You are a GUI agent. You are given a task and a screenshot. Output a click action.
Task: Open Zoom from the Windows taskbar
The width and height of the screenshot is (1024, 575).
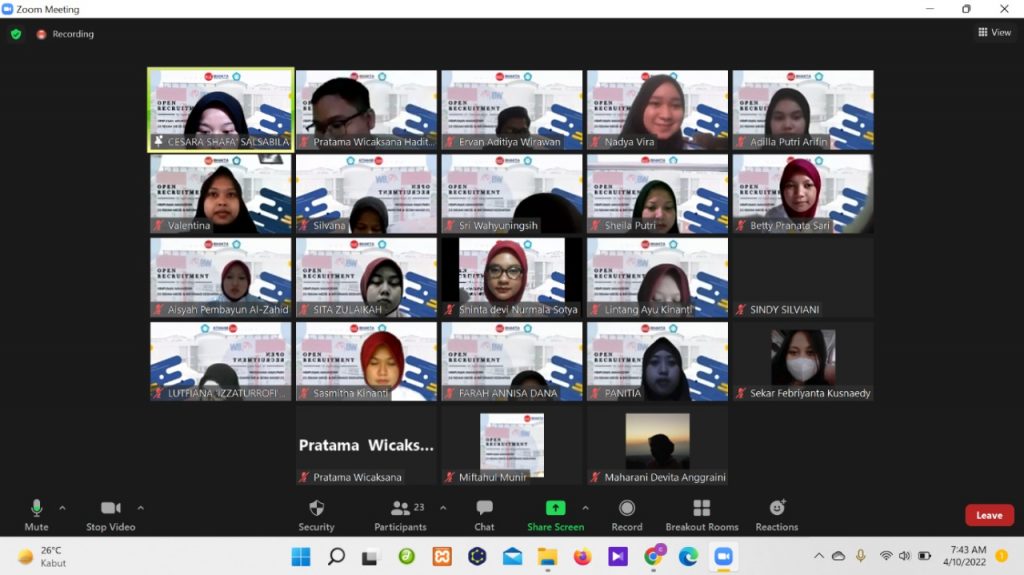[723, 556]
